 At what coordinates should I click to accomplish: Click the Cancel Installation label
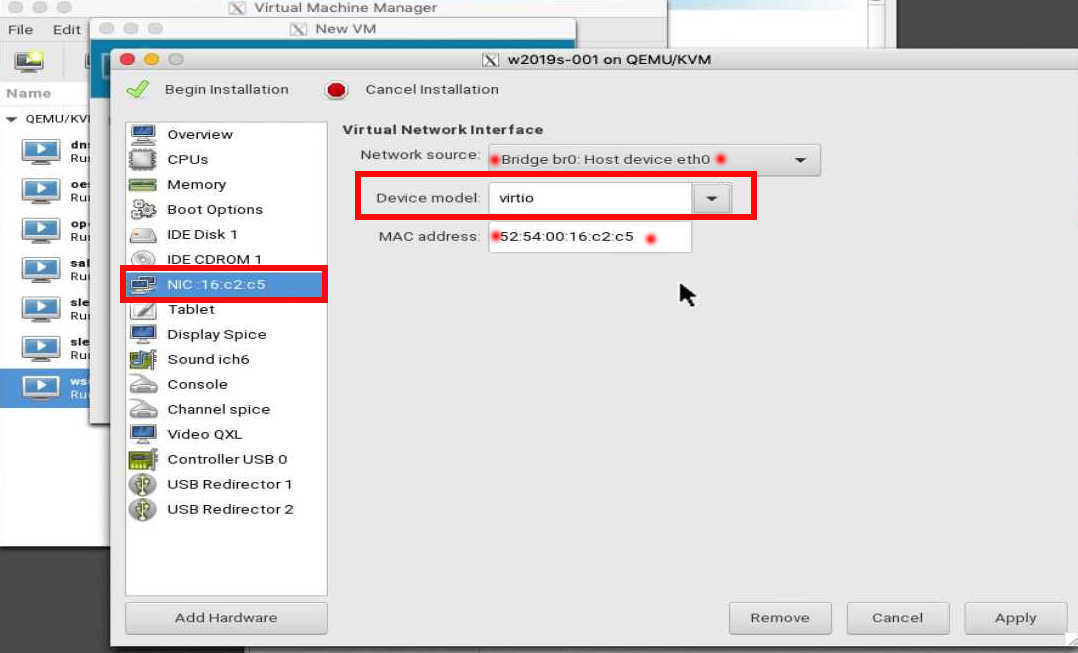click(432, 89)
